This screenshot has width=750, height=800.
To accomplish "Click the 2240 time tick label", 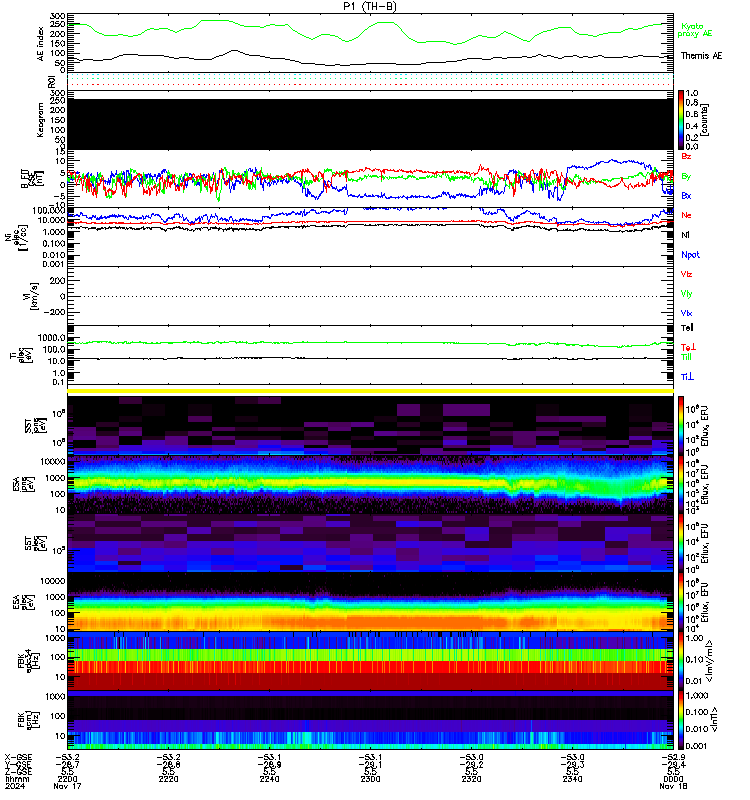I will point(269,779).
